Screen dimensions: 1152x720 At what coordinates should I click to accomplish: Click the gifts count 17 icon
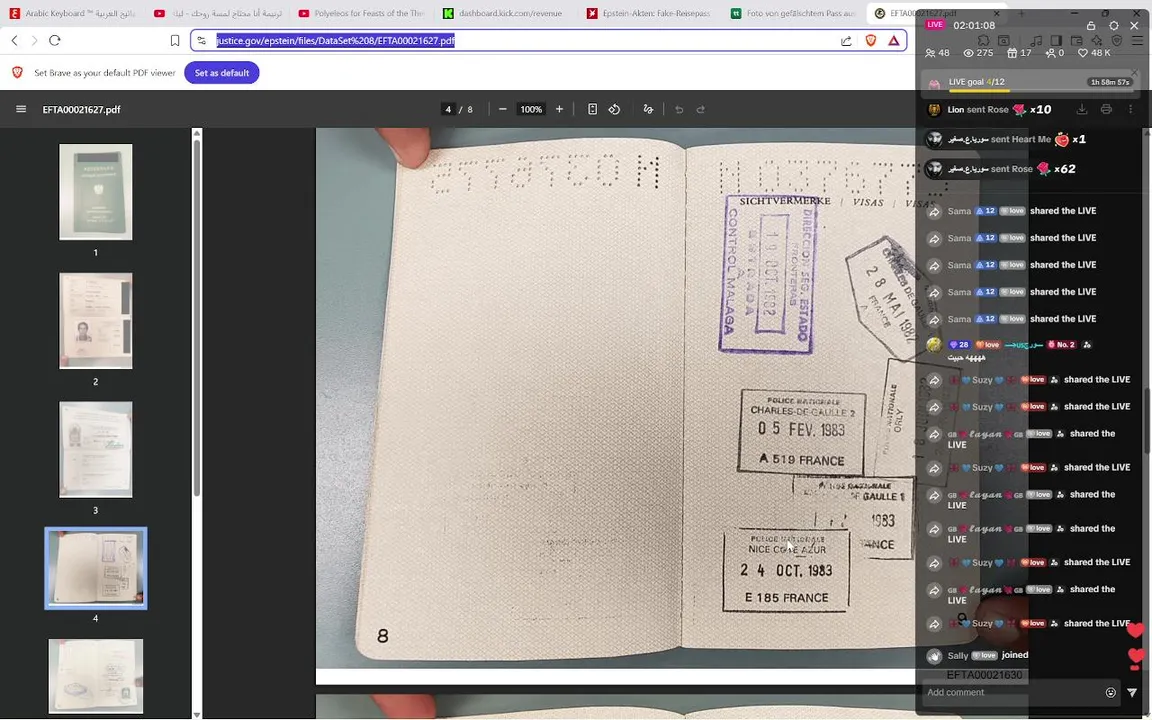(1019, 53)
